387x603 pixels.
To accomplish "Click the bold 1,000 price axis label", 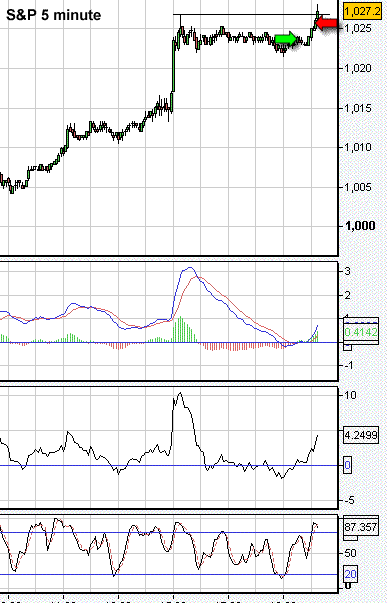I will pos(360,226).
